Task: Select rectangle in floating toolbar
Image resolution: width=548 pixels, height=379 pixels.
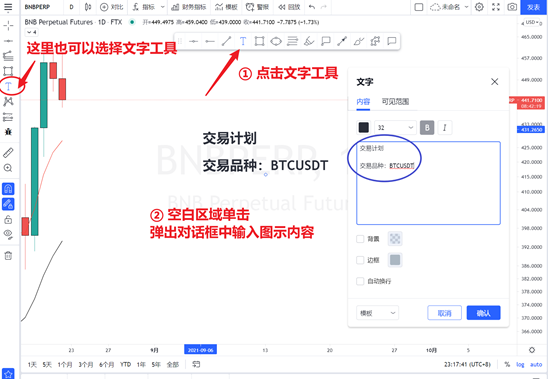Action: 259,41
